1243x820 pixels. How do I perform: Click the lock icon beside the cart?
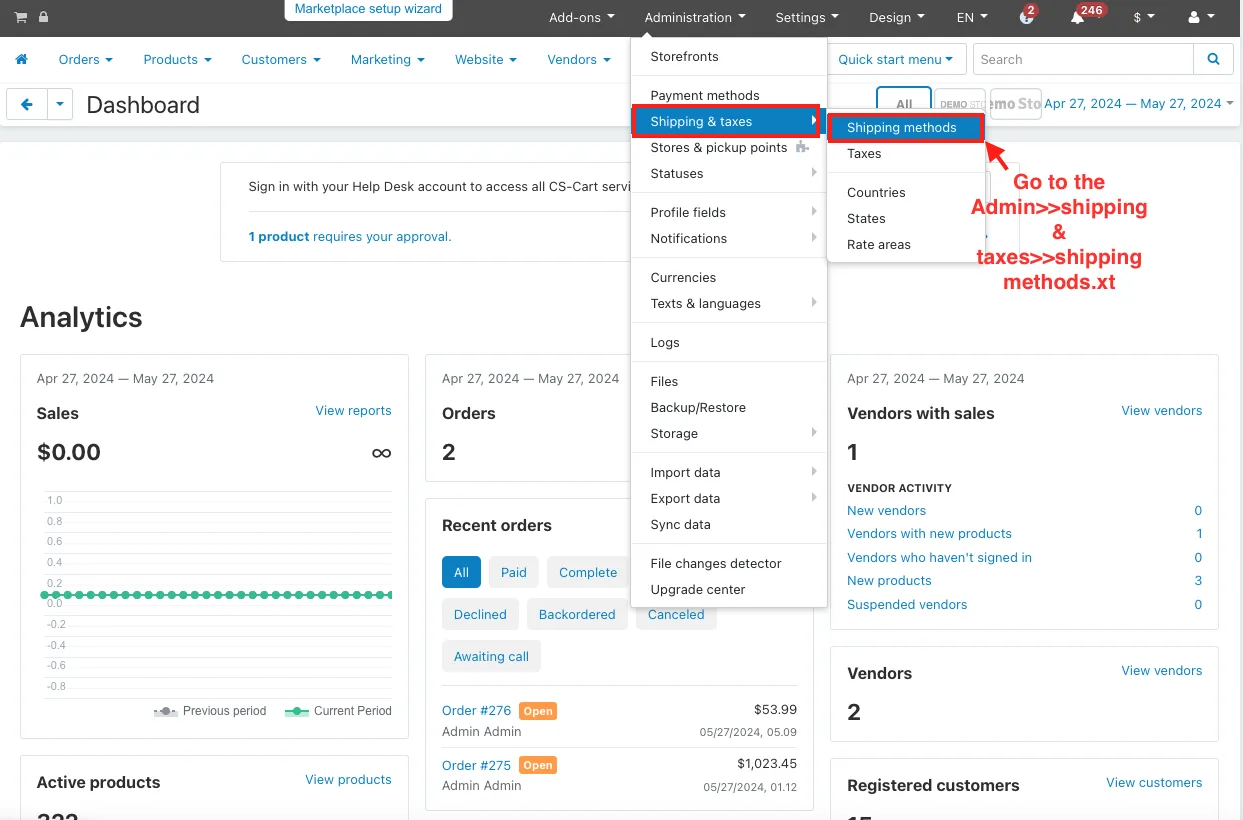[x=43, y=17]
